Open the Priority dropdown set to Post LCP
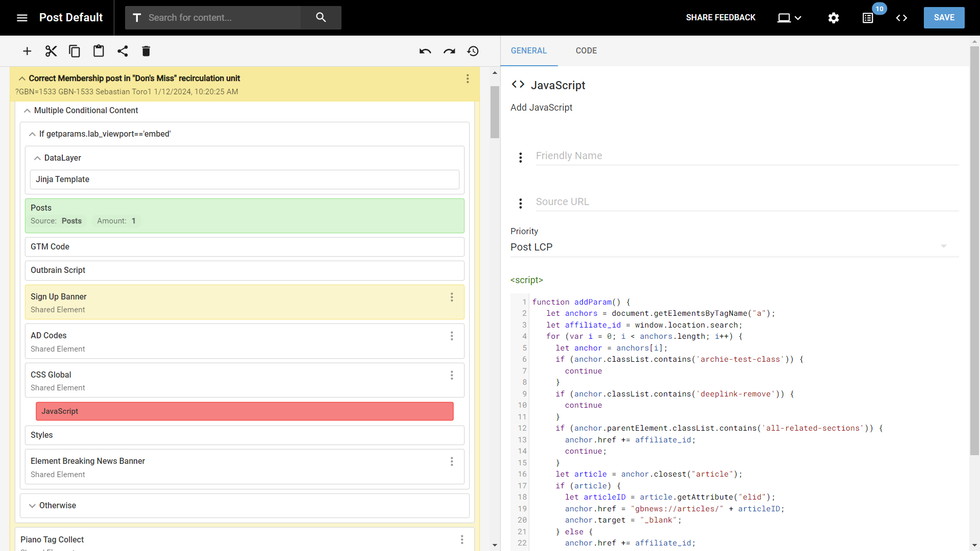This screenshot has width=980, height=551. 730,247
